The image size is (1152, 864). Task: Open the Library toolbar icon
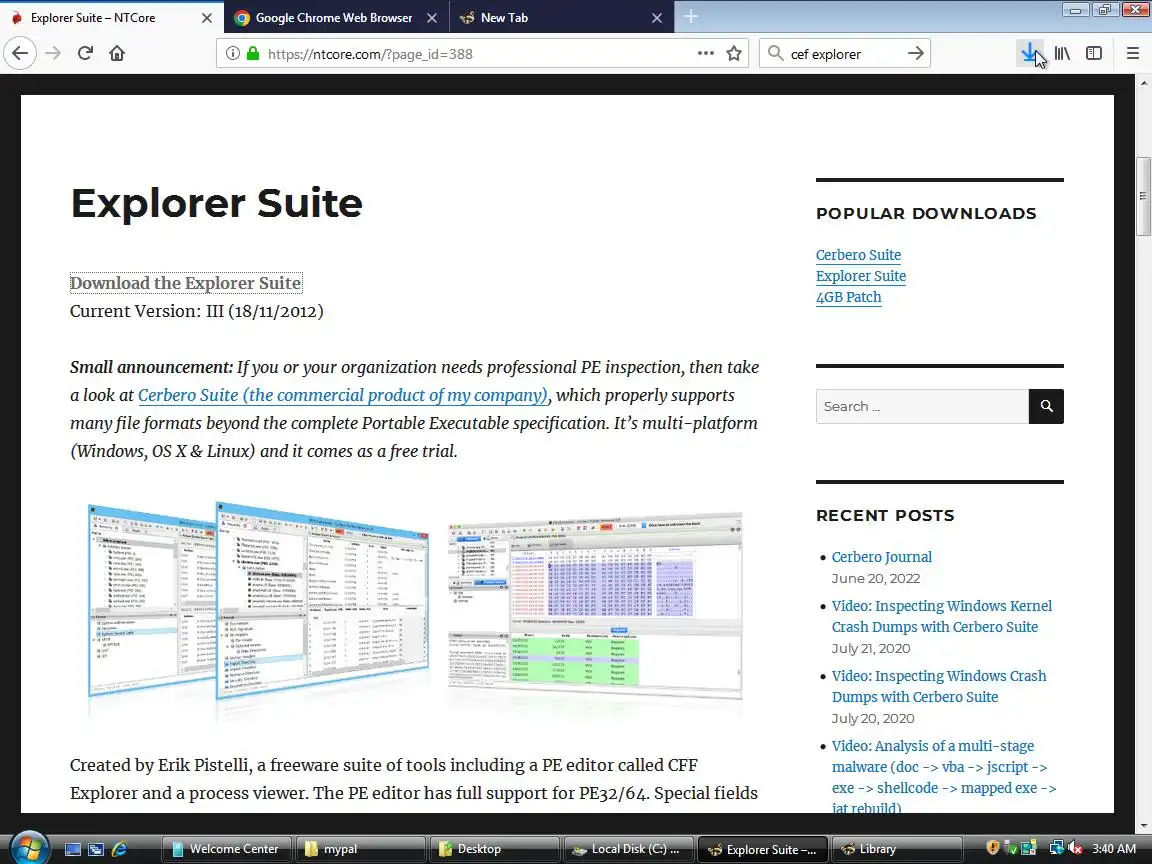[x=1062, y=53]
